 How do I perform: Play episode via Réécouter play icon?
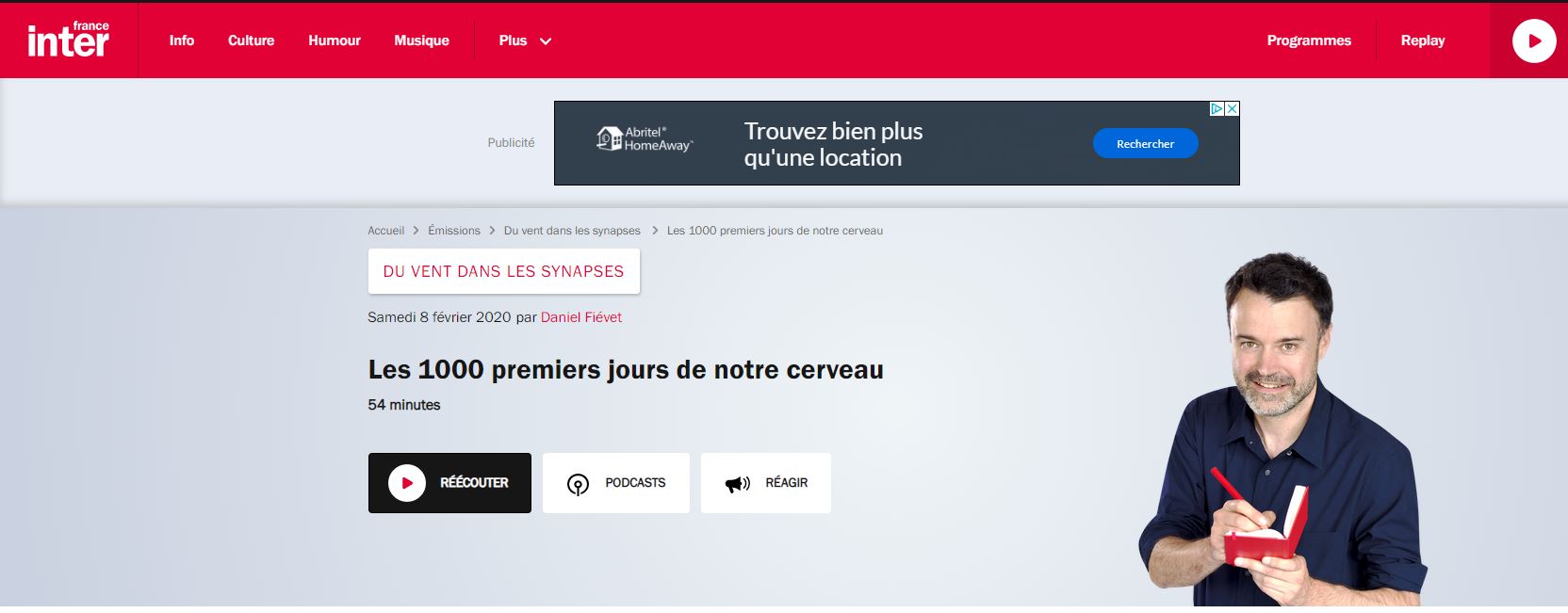click(407, 483)
